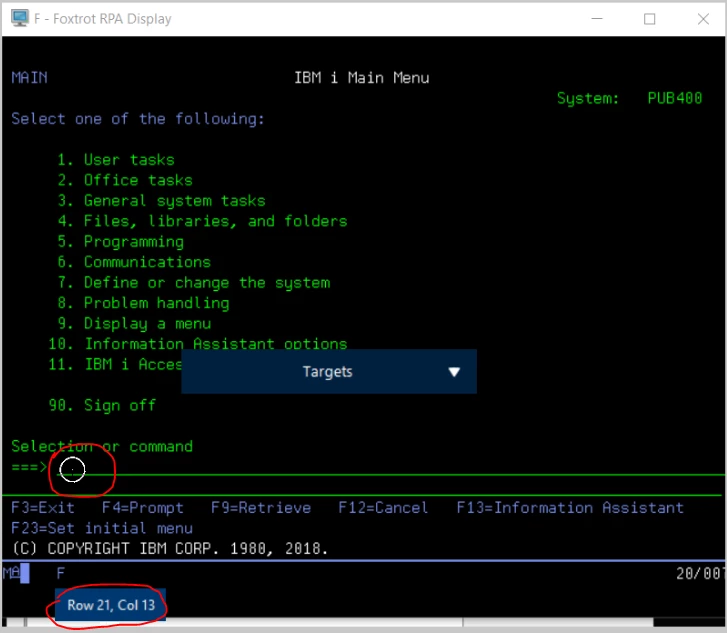Select option 11. IBM i Access
The width and height of the screenshot is (727, 633).
(x=115, y=364)
